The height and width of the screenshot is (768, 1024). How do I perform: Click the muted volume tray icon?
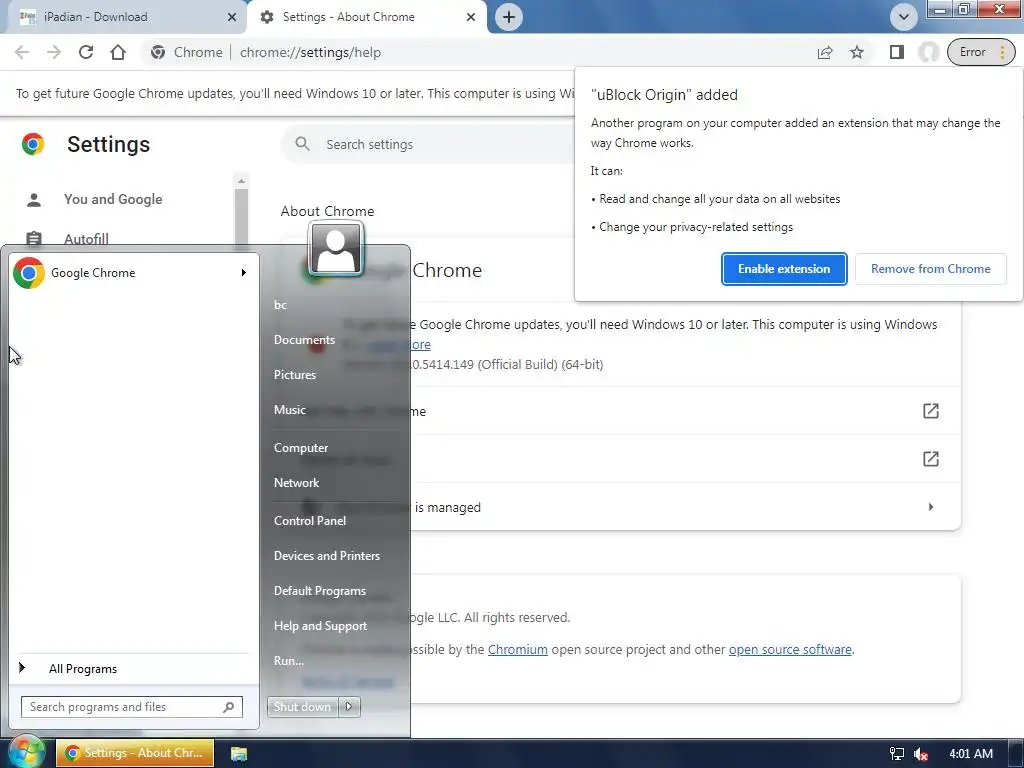pos(921,754)
